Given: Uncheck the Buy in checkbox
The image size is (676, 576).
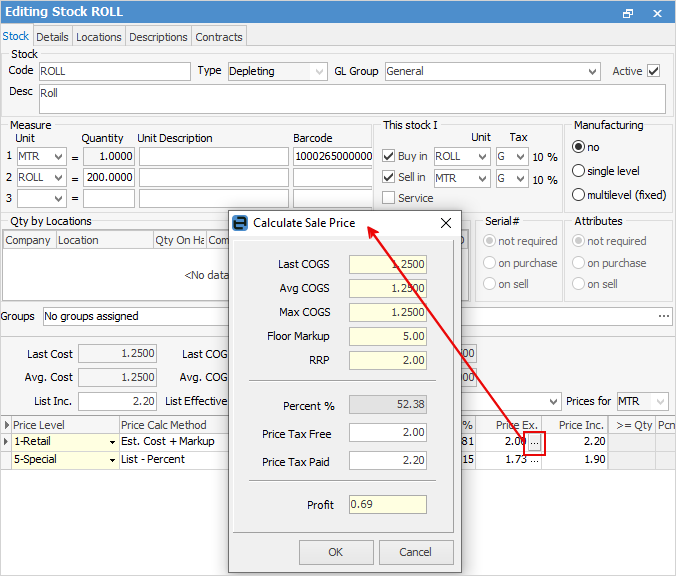Looking at the screenshot, I should click(389, 157).
